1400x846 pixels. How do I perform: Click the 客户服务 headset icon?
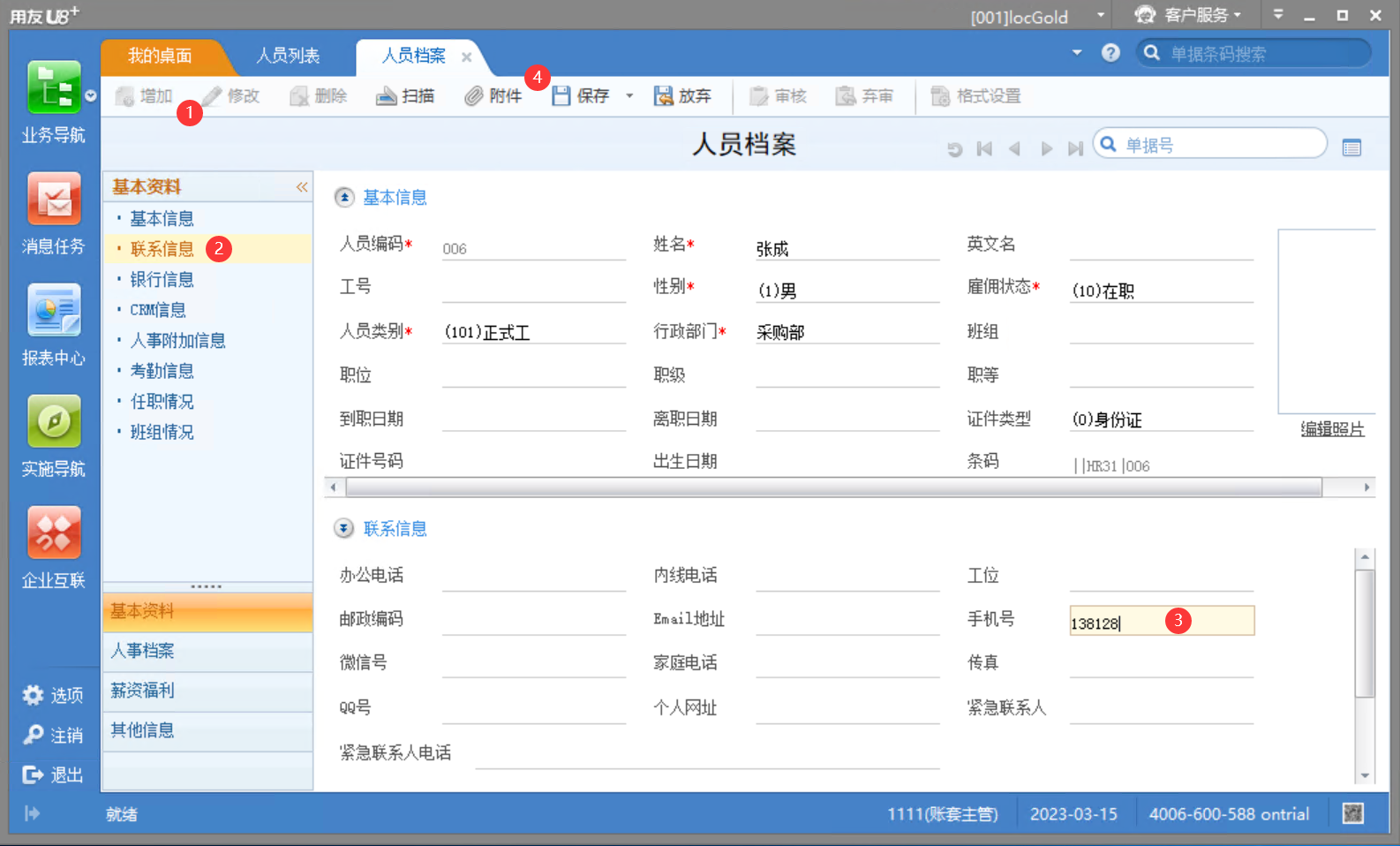(x=1145, y=14)
